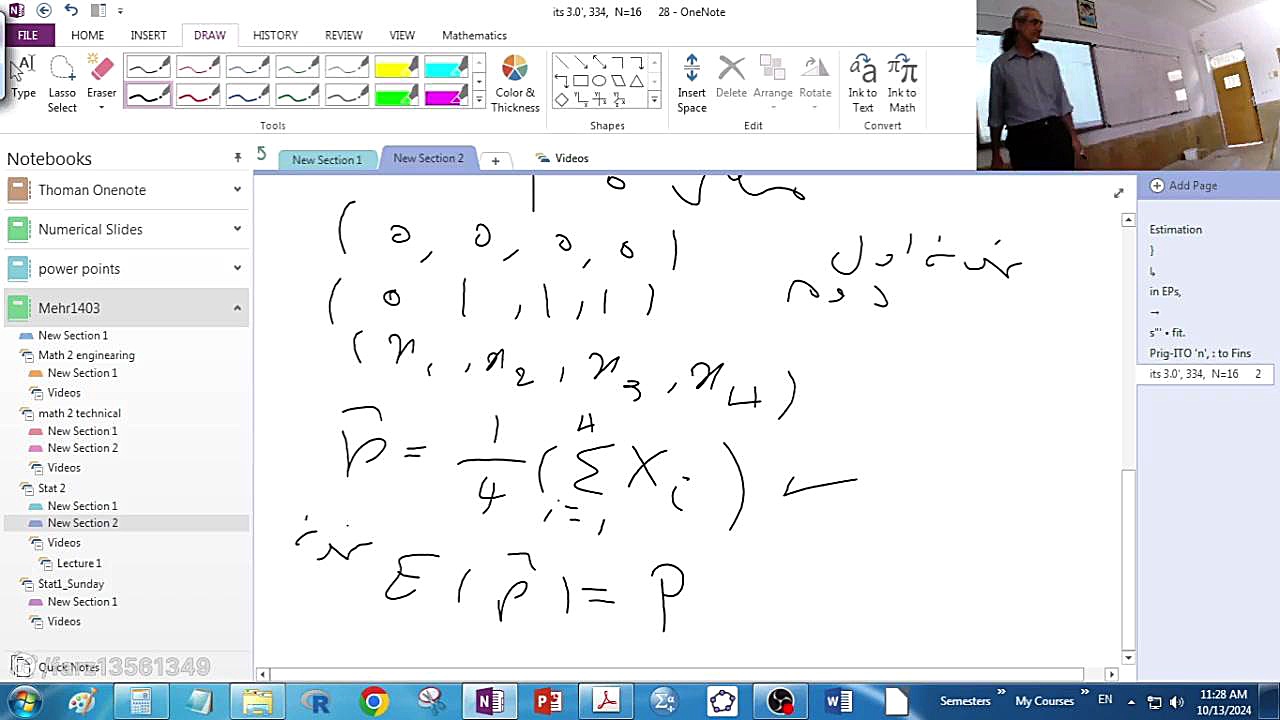Click the EN language indicator in the taskbar
Viewport: 1280px width, 720px height.
pos(1105,700)
